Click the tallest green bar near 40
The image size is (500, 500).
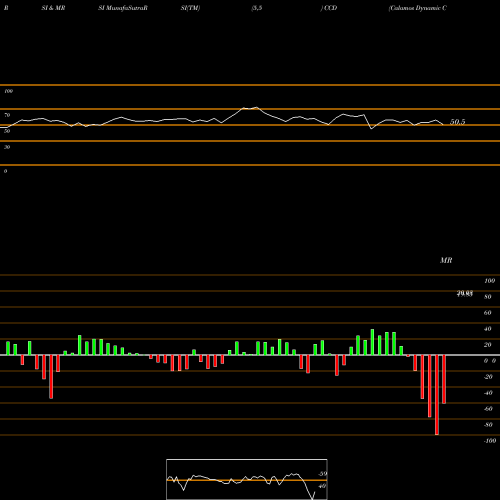372,342
